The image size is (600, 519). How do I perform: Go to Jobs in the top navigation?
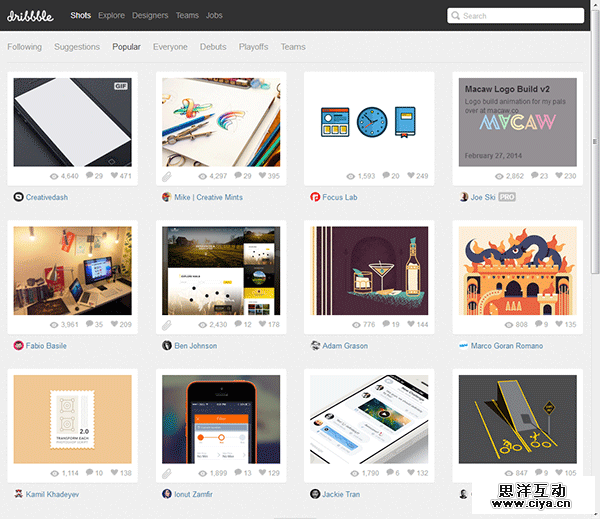(x=214, y=16)
